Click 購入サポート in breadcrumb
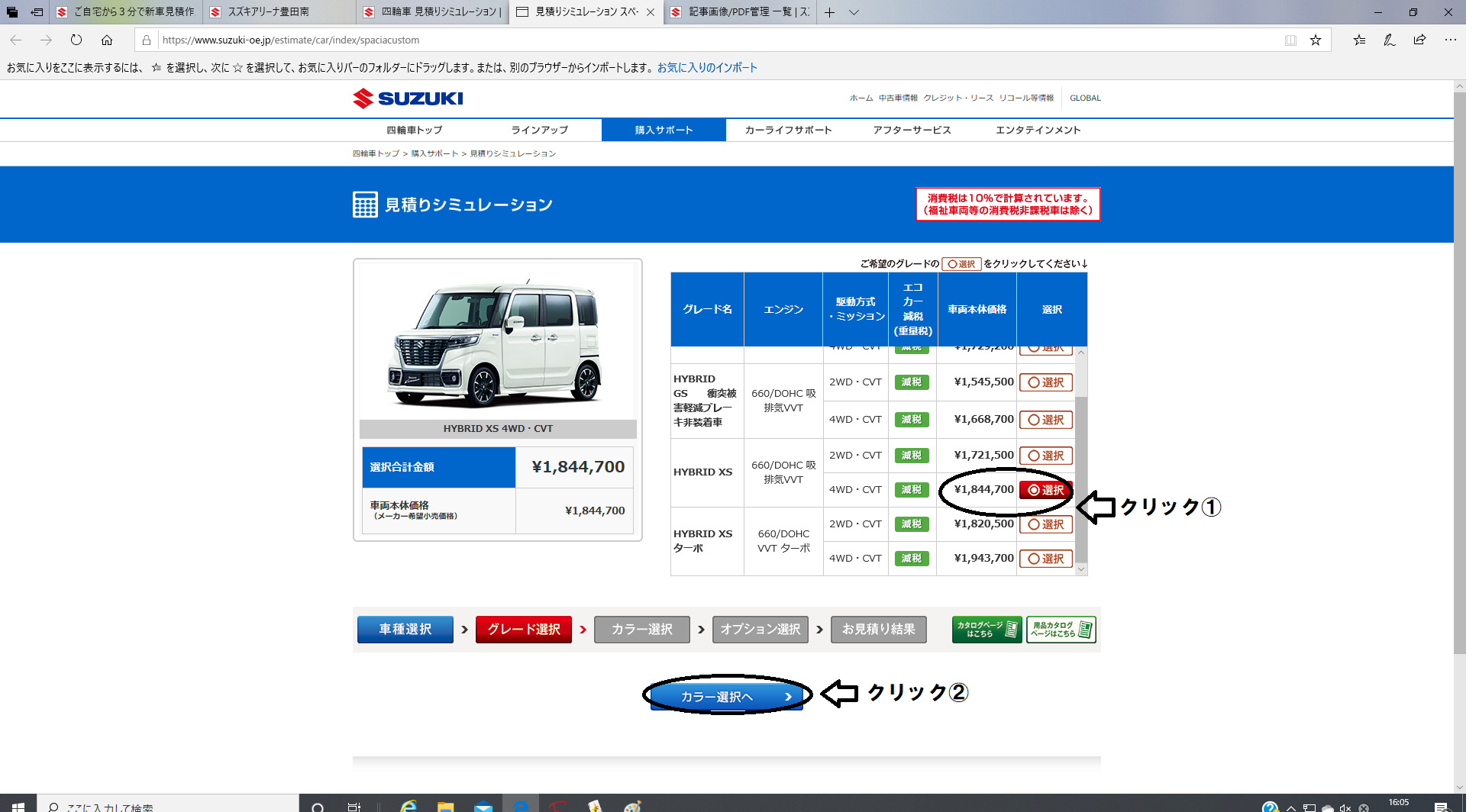This screenshot has width=1479, height=812. [434, 154]
